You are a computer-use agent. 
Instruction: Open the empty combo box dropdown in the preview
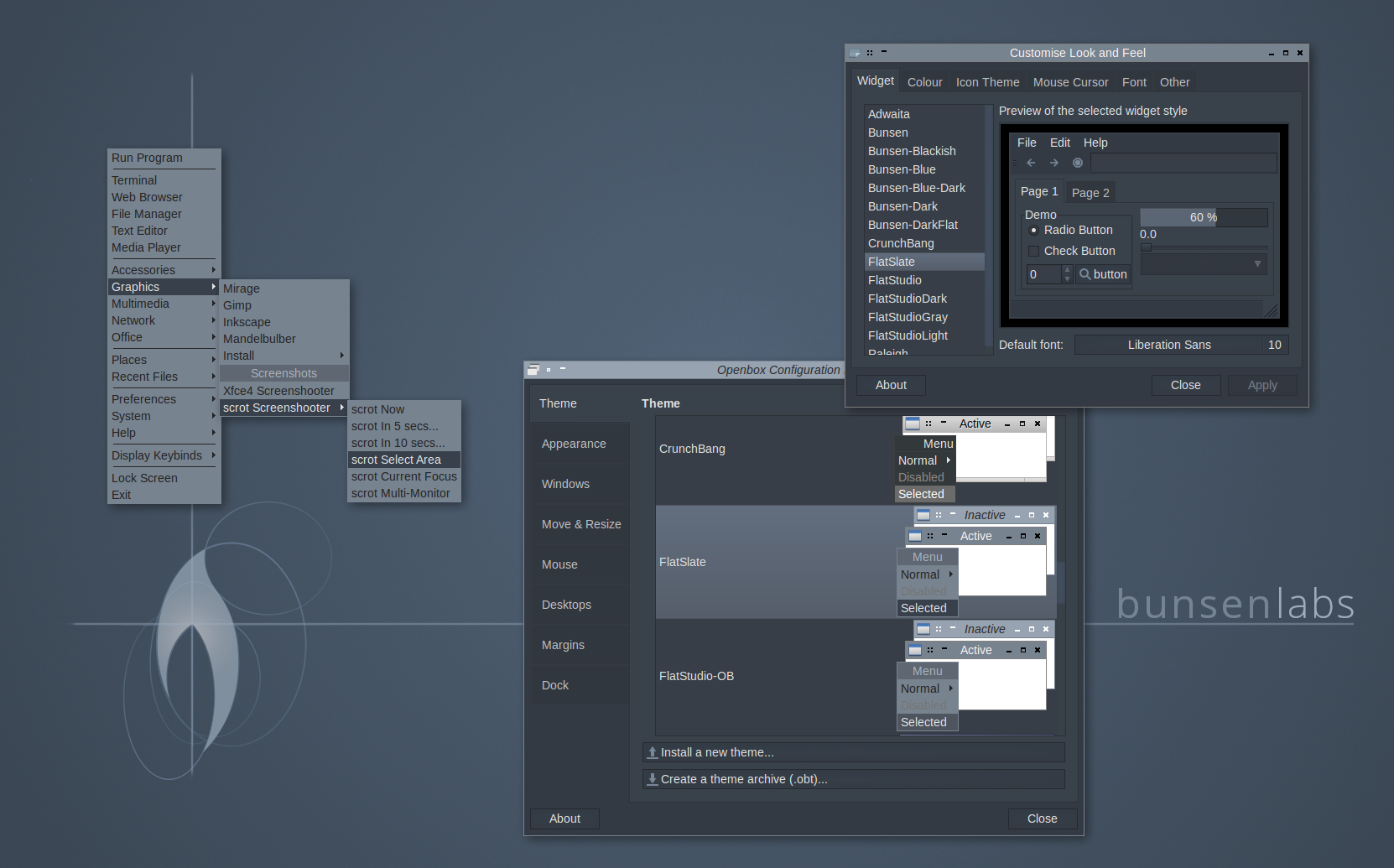click(1257, 264)
